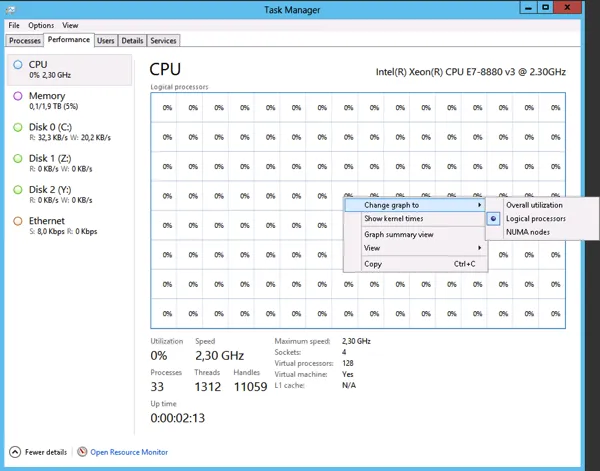This screenshot has height=471, width=600.
Task: Open the Options menu
Action: tap(41, 25)
